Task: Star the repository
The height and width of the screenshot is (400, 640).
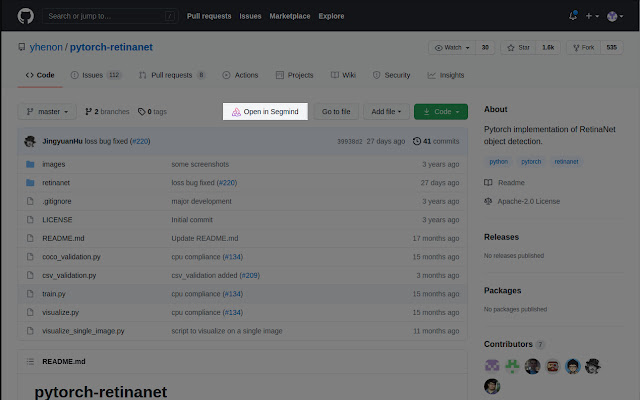Action: (518, 47)
